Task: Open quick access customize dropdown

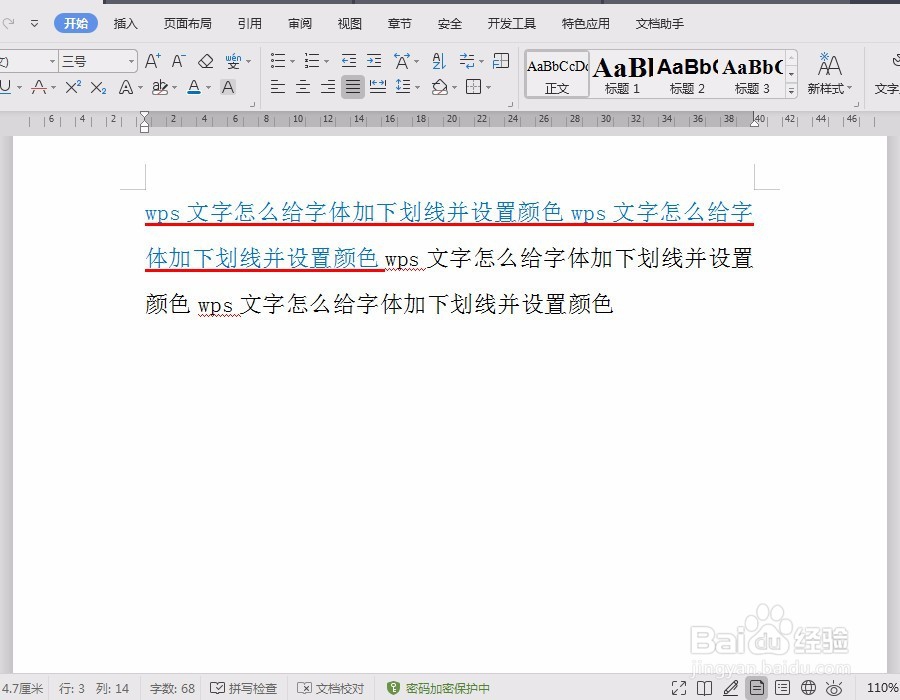Action: pyautogui.click(x=34, y=24)
